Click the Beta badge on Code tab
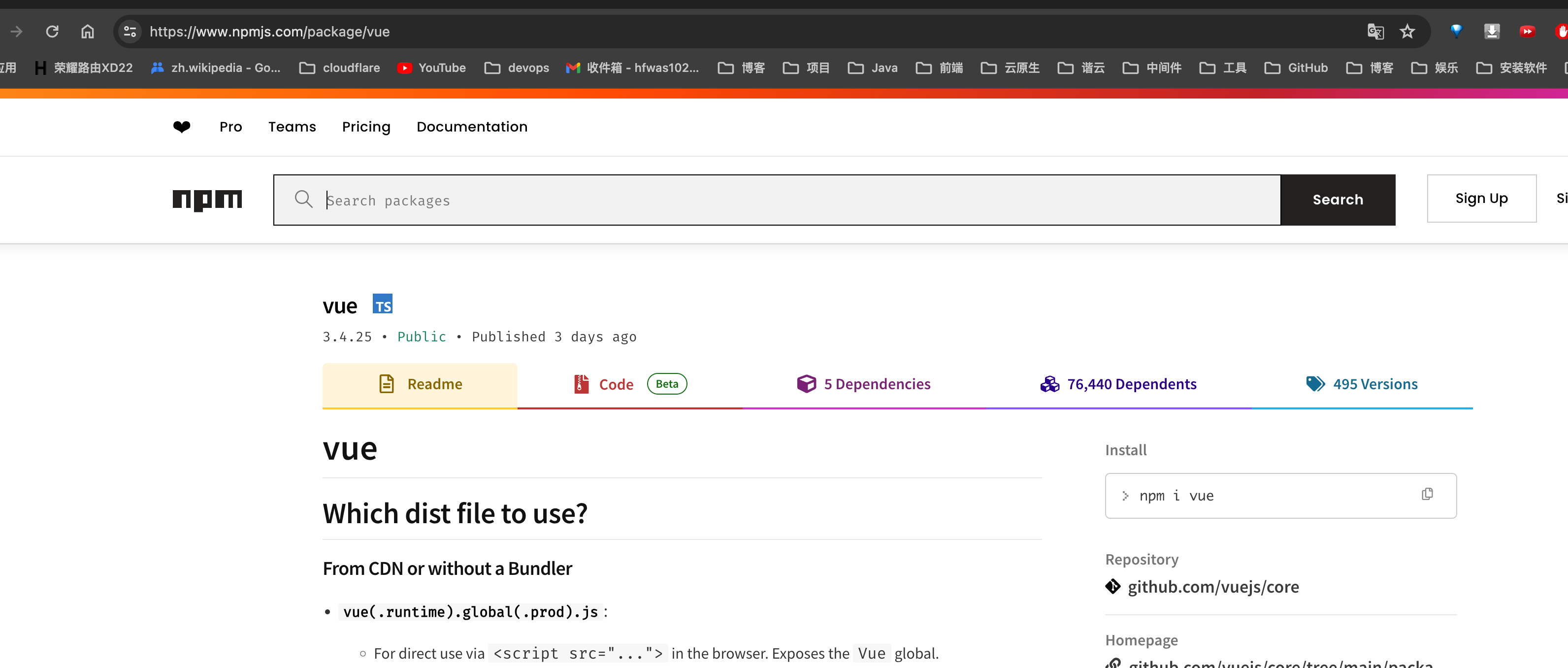Screen dimensions: 1568x668 [666, 384]
